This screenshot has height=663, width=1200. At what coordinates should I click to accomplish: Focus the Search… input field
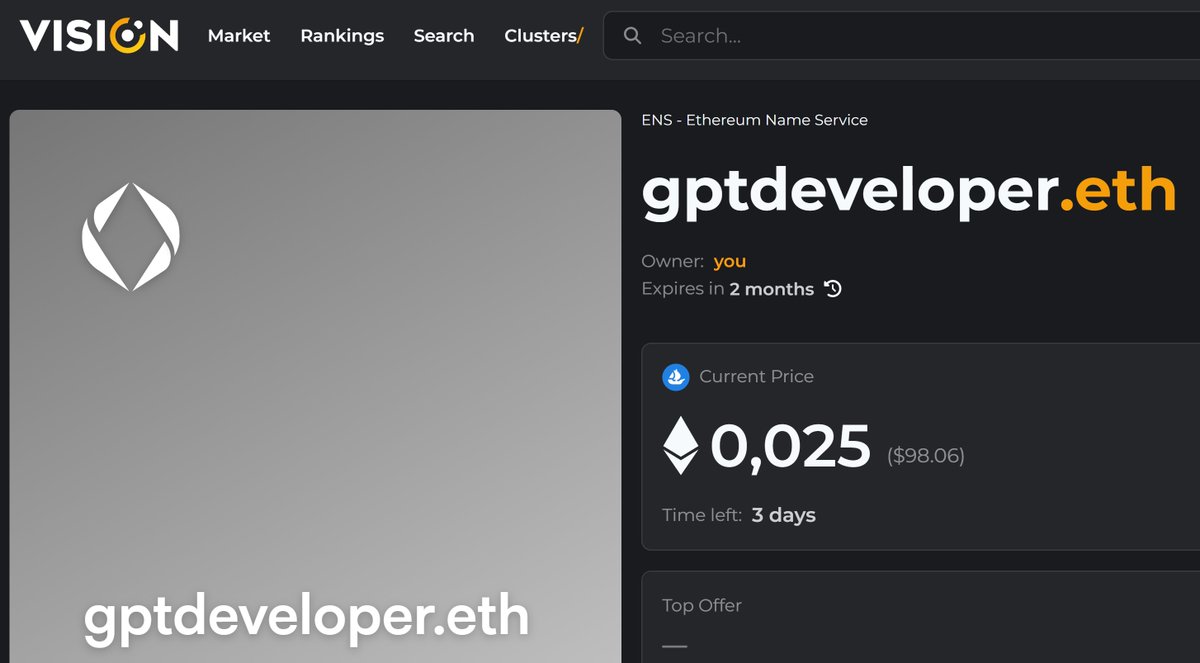[x=902, y=36]
